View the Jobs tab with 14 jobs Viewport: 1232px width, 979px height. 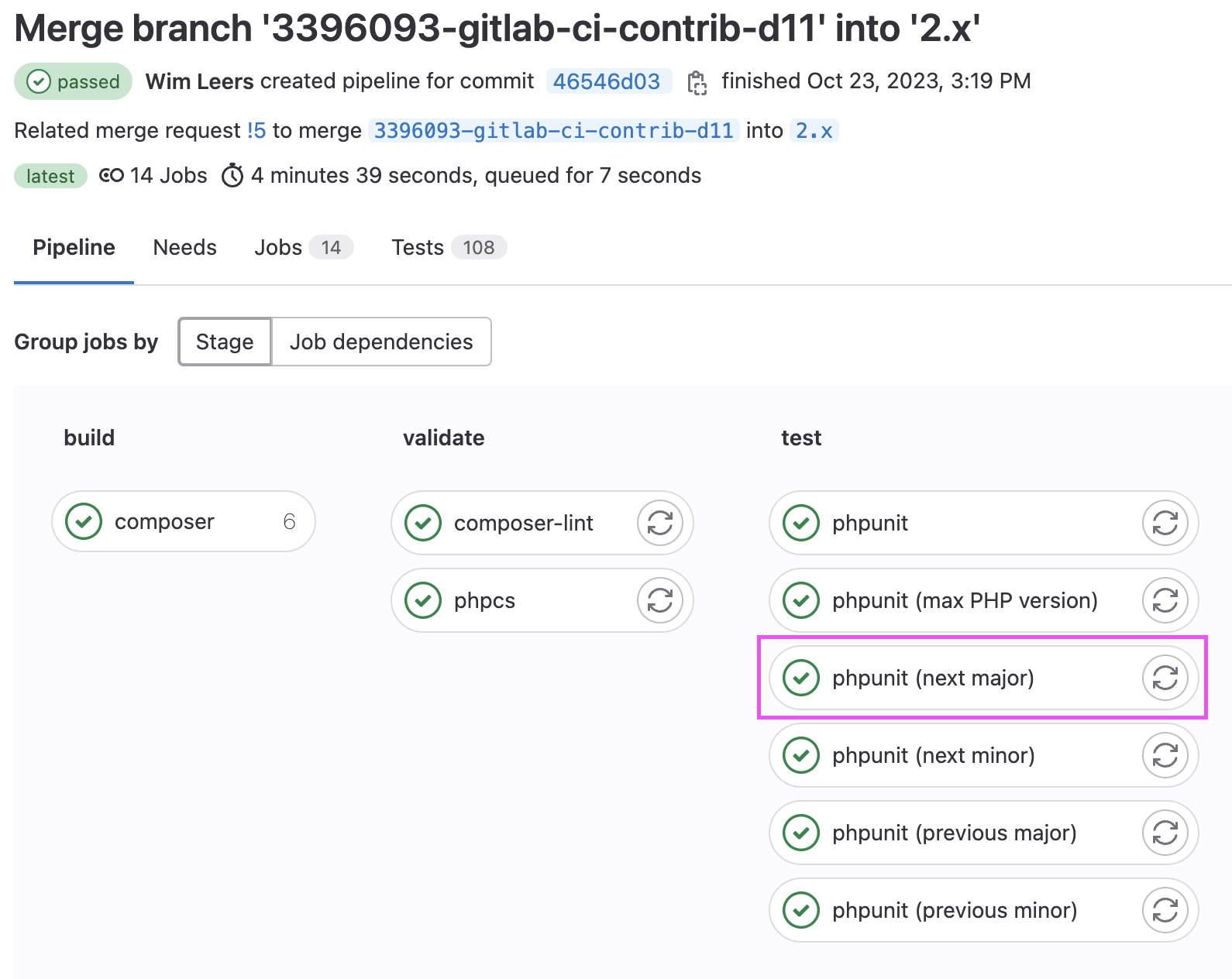pyautogui.click(x=277, y=247)
